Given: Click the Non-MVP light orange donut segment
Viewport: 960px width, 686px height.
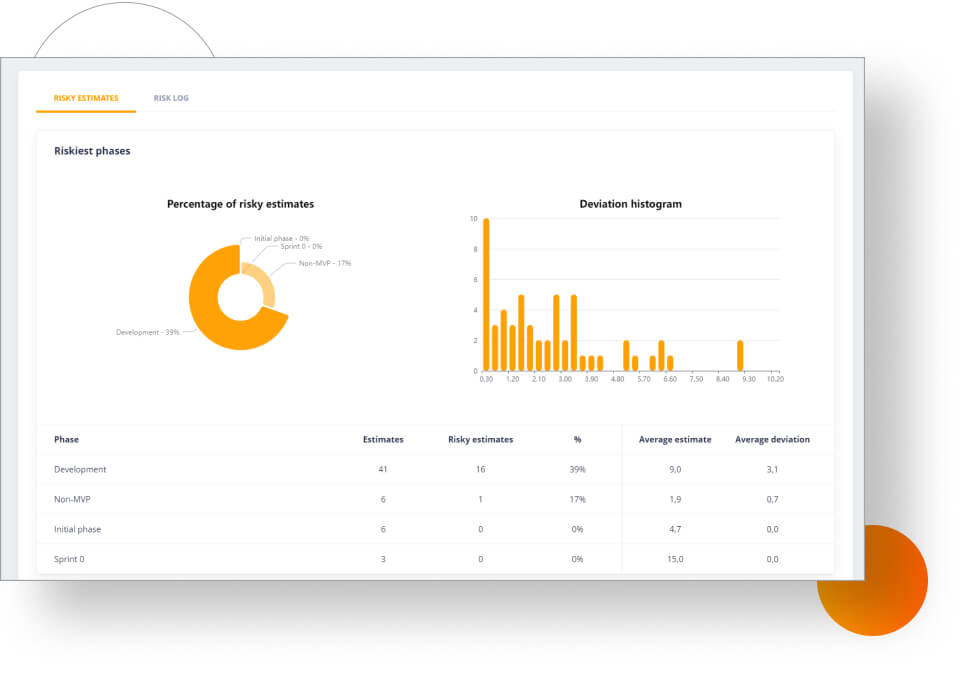Looking at the screenshot, I should [263, 284].
